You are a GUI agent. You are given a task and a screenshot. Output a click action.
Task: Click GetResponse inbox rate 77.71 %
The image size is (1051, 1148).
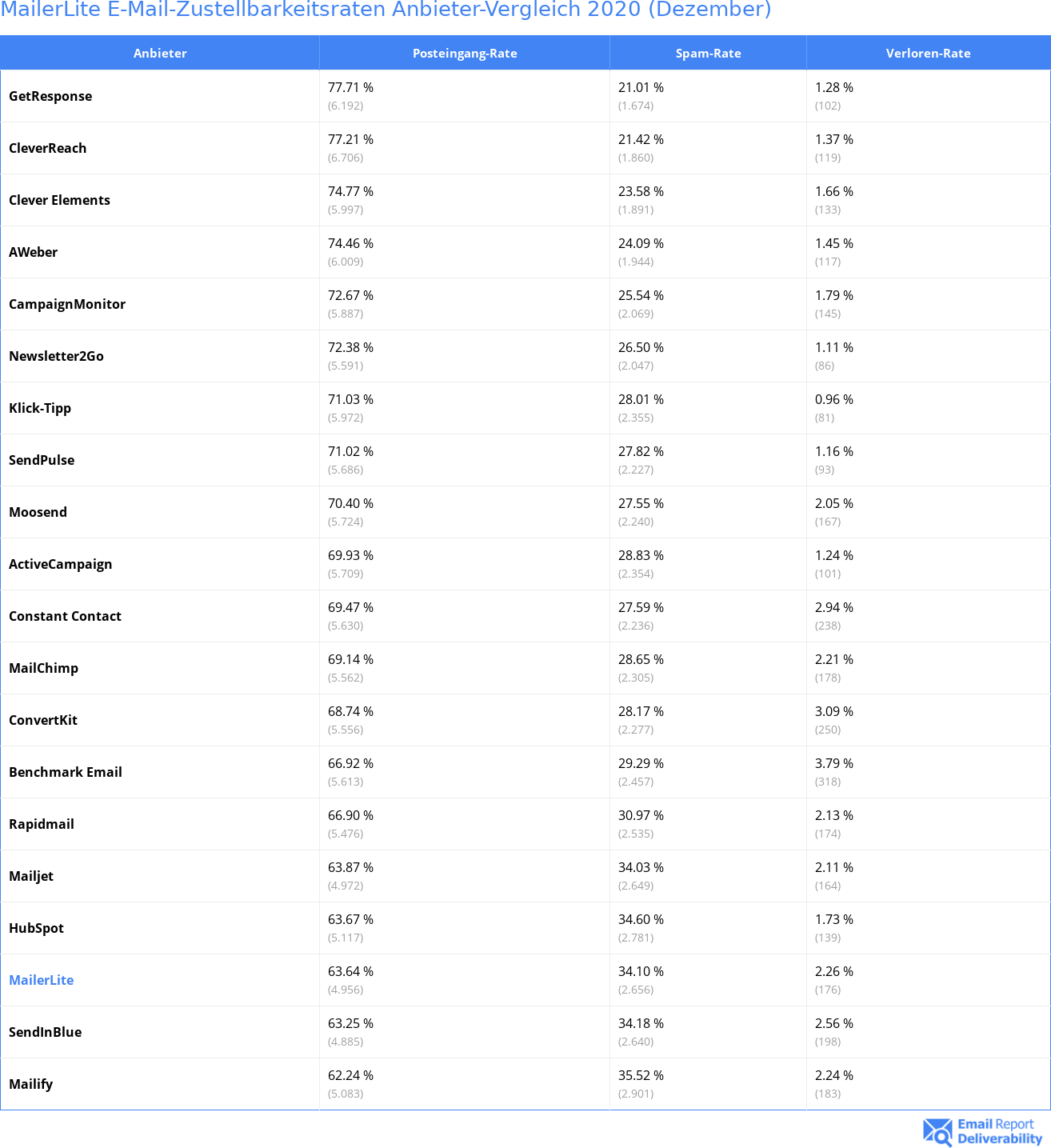pyautogui.click(x=351, y=87)
